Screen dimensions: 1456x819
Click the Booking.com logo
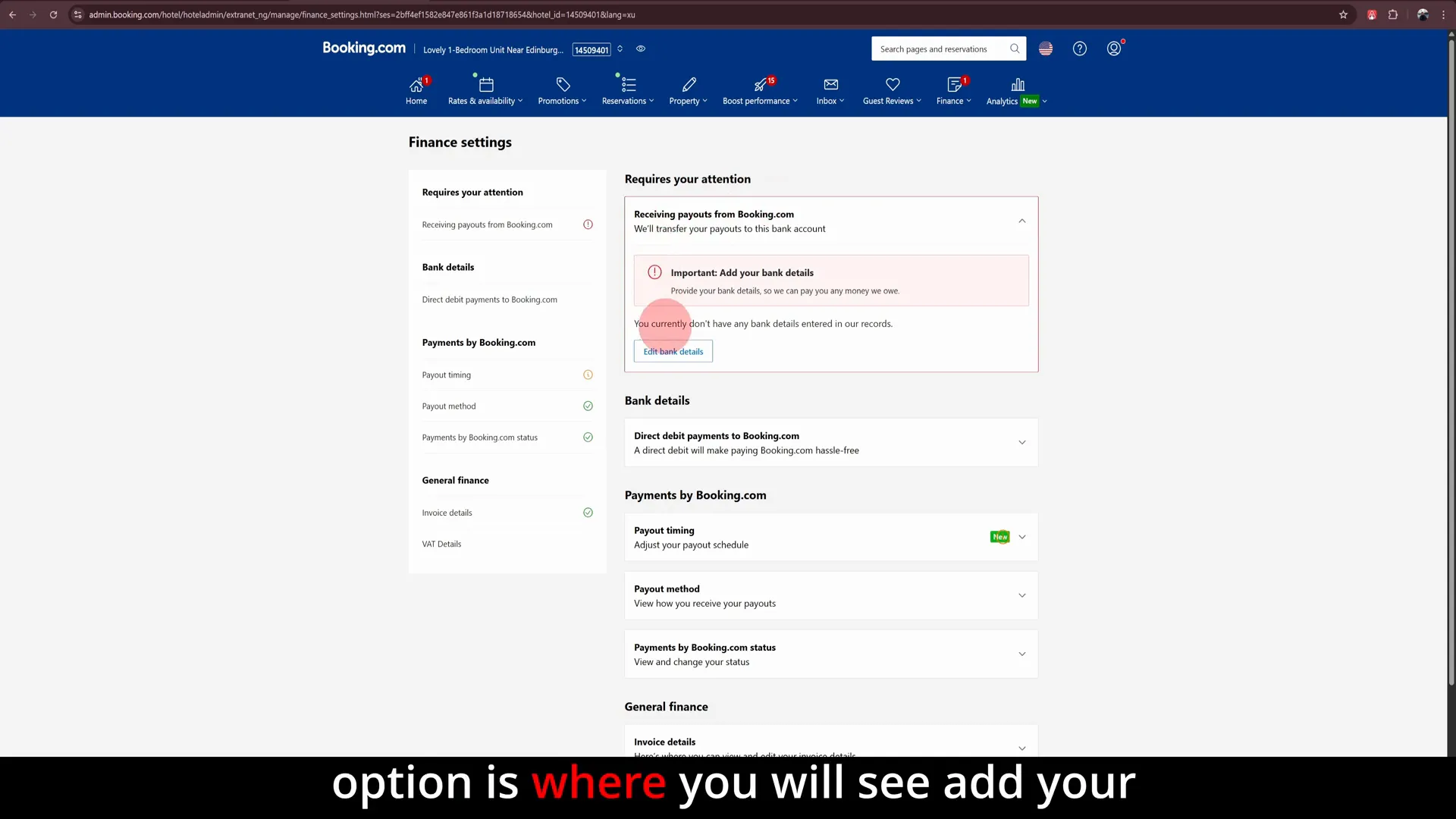click(x=364, y=48)
